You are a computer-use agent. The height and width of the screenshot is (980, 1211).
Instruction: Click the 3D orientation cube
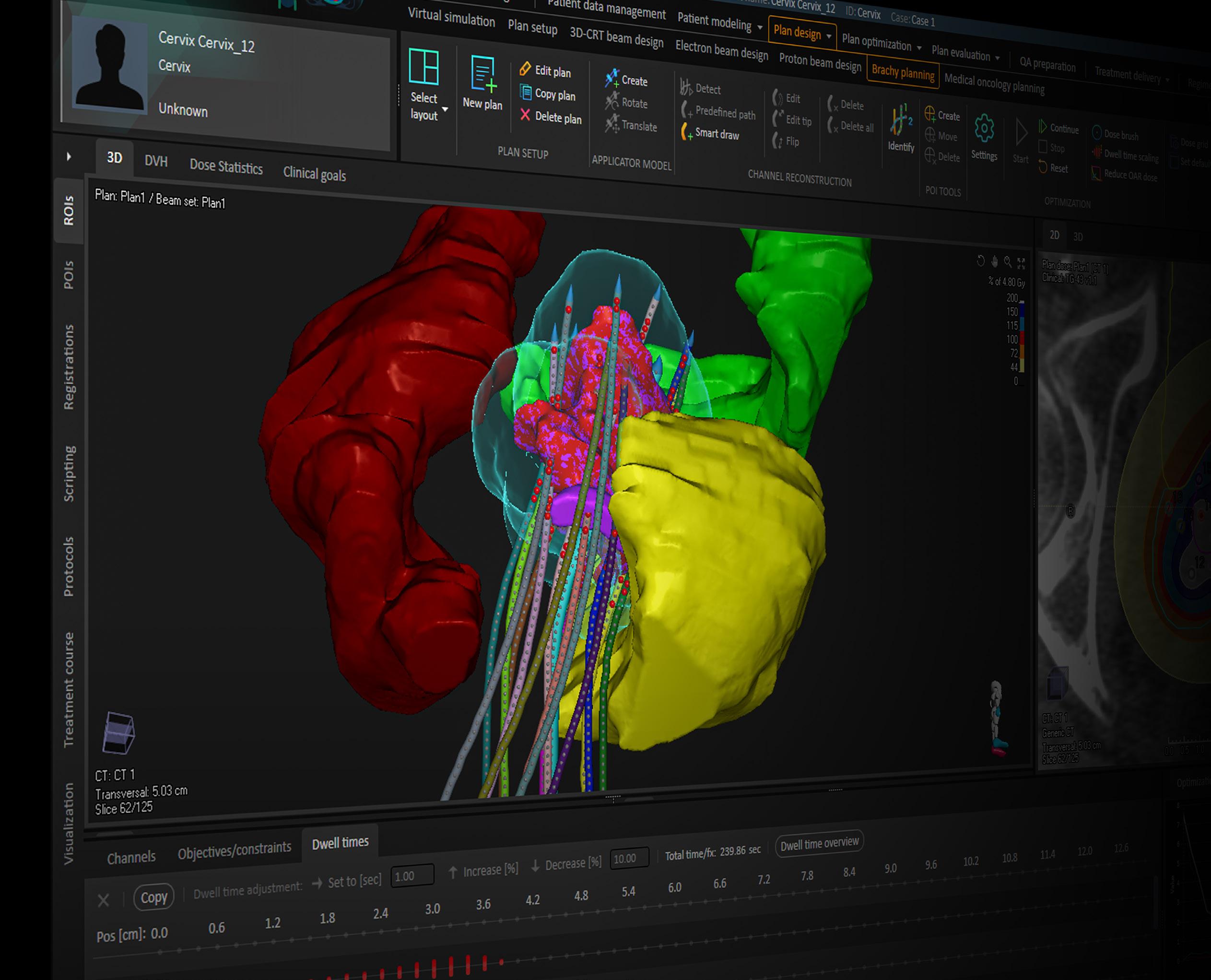click(119, 733)
